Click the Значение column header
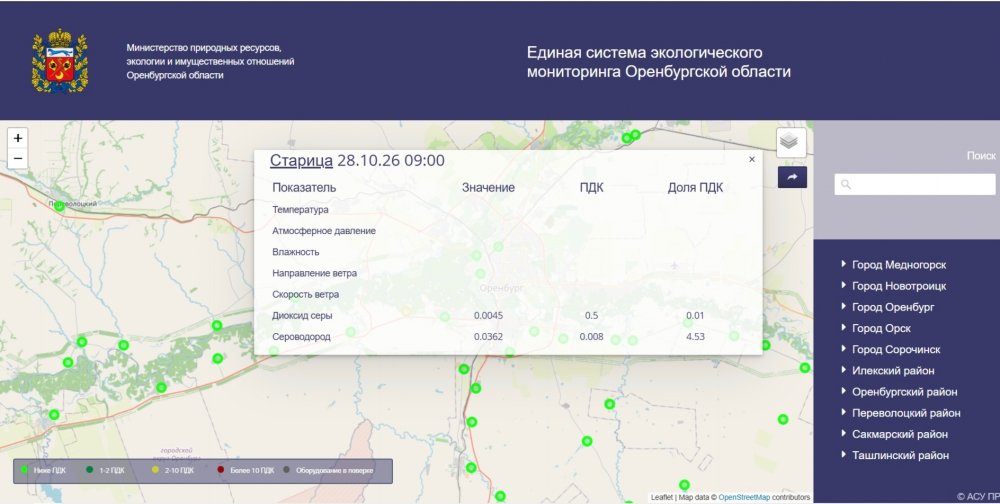 click(x=489, y=188)
